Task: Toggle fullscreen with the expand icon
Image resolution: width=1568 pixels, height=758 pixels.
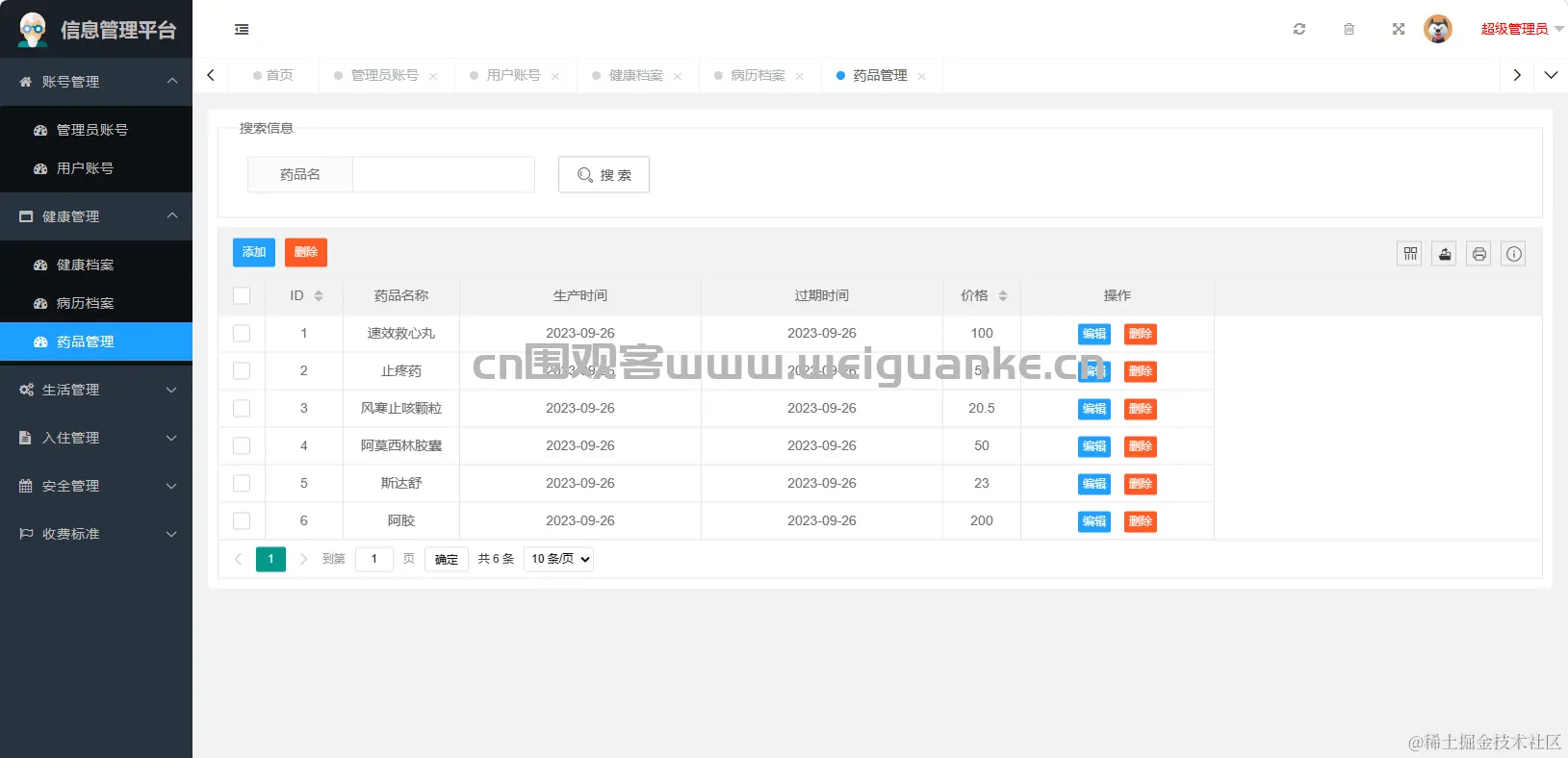Action: [1399, 29]
